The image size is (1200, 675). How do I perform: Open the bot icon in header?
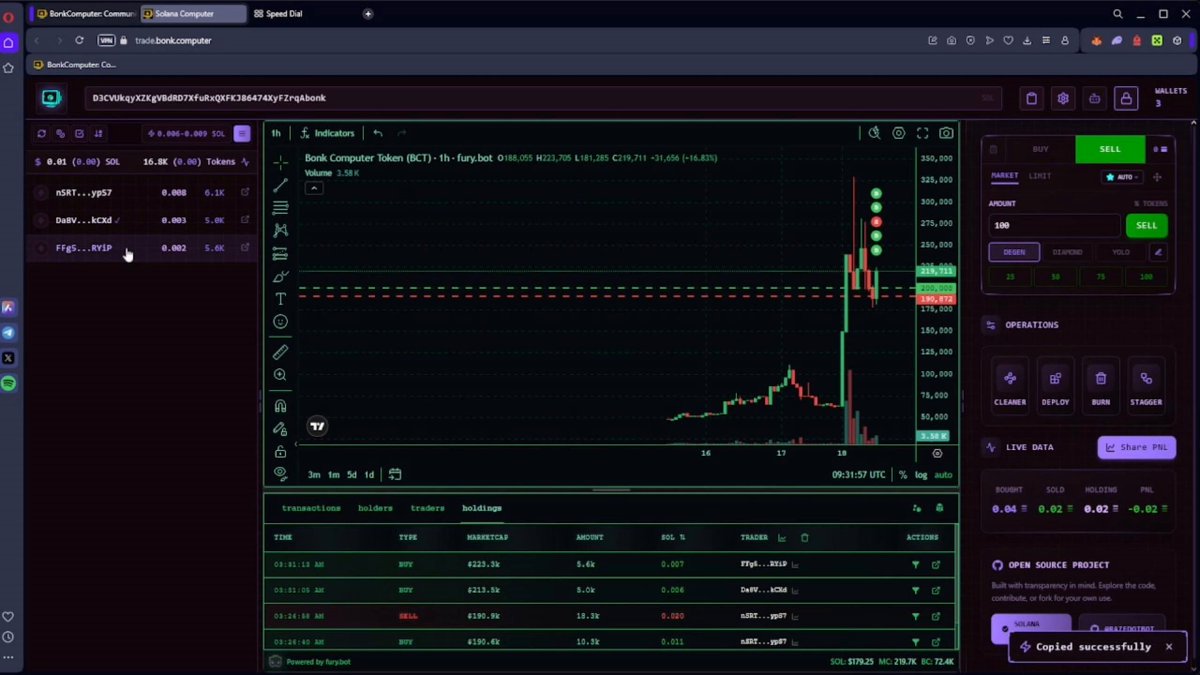coord(1095,98)
